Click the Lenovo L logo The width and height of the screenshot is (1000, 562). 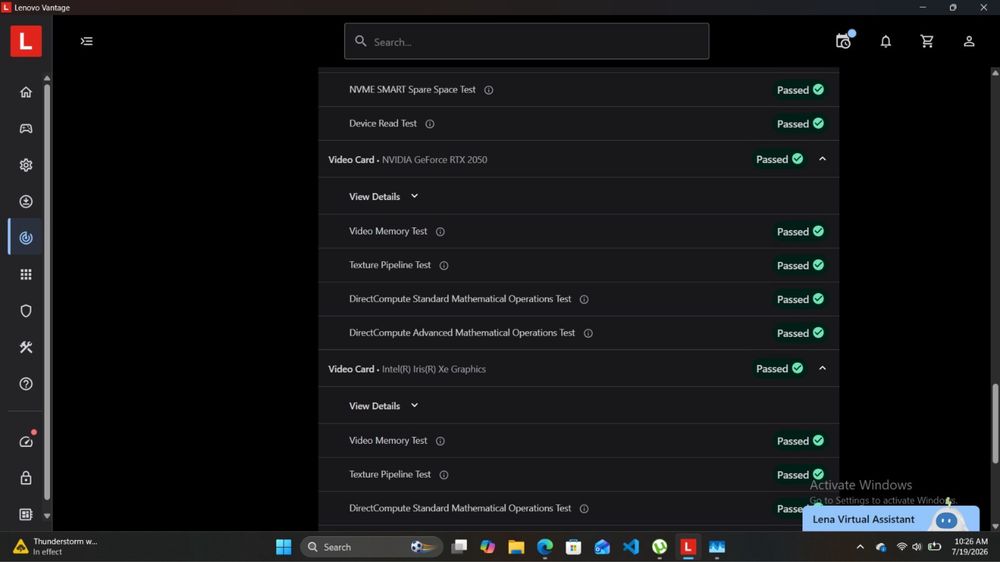tap(26, 41)
